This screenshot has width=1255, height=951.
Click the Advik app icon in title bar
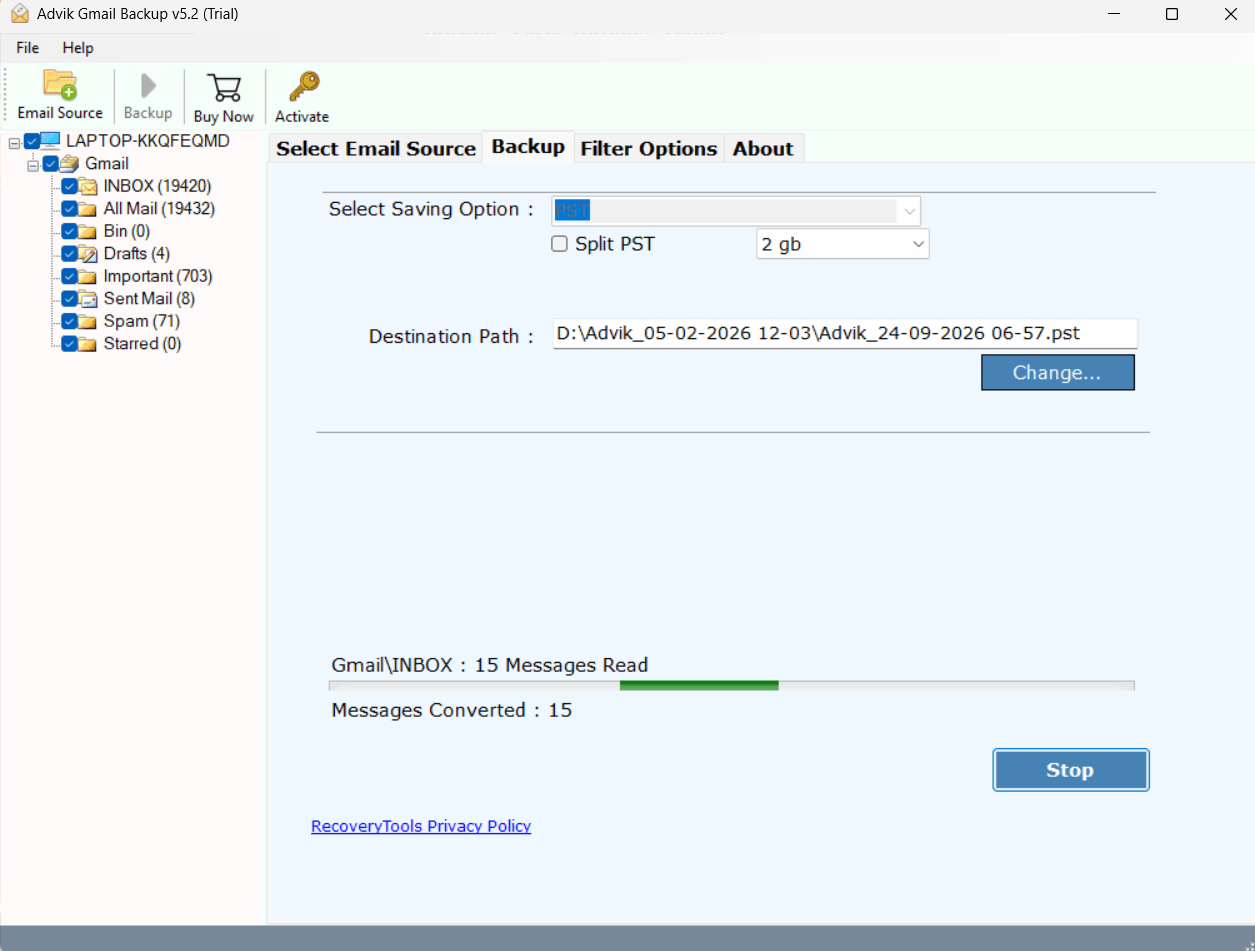[19, 14]
